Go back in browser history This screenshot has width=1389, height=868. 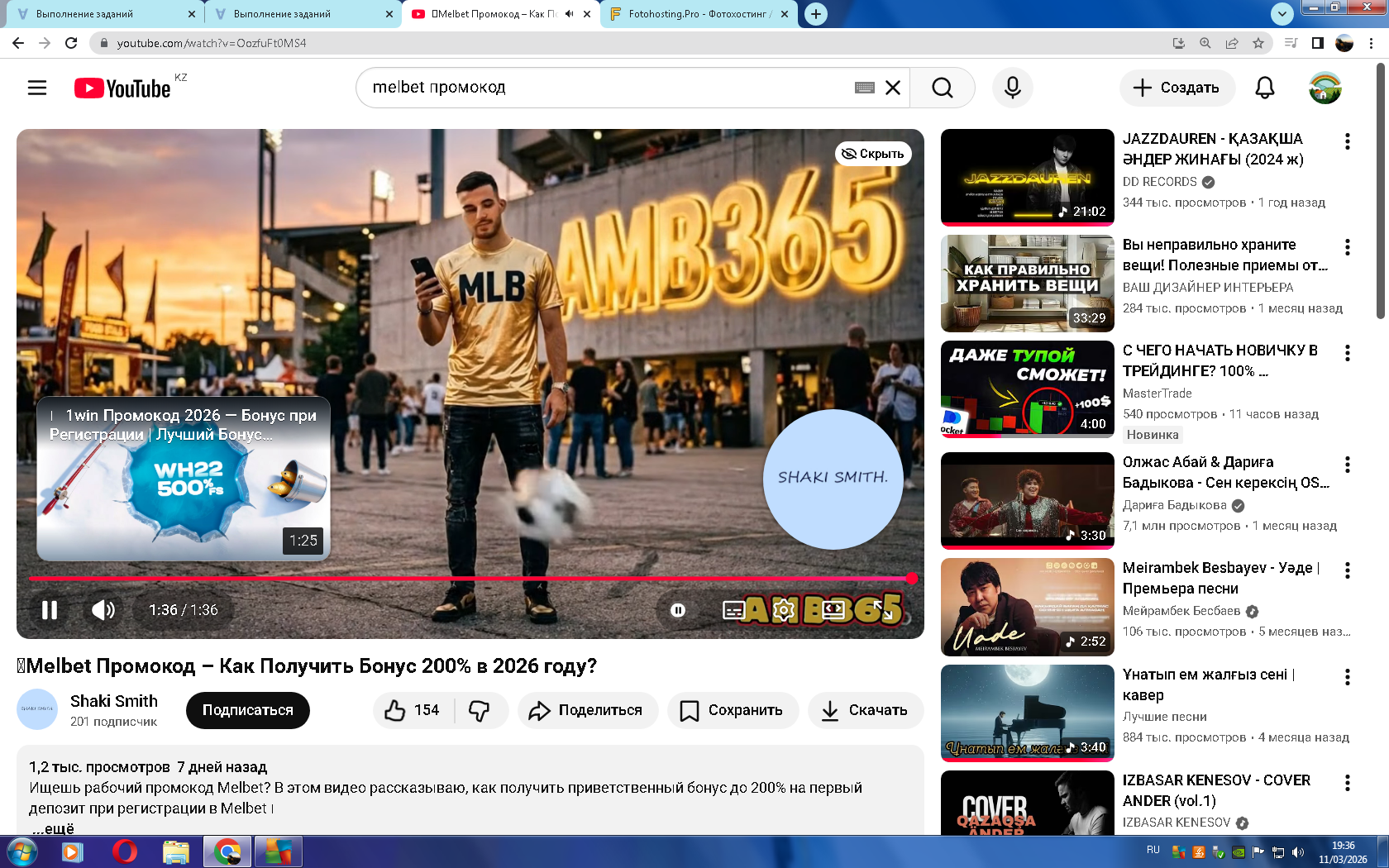pyautogui.click(x=18, y=43)
